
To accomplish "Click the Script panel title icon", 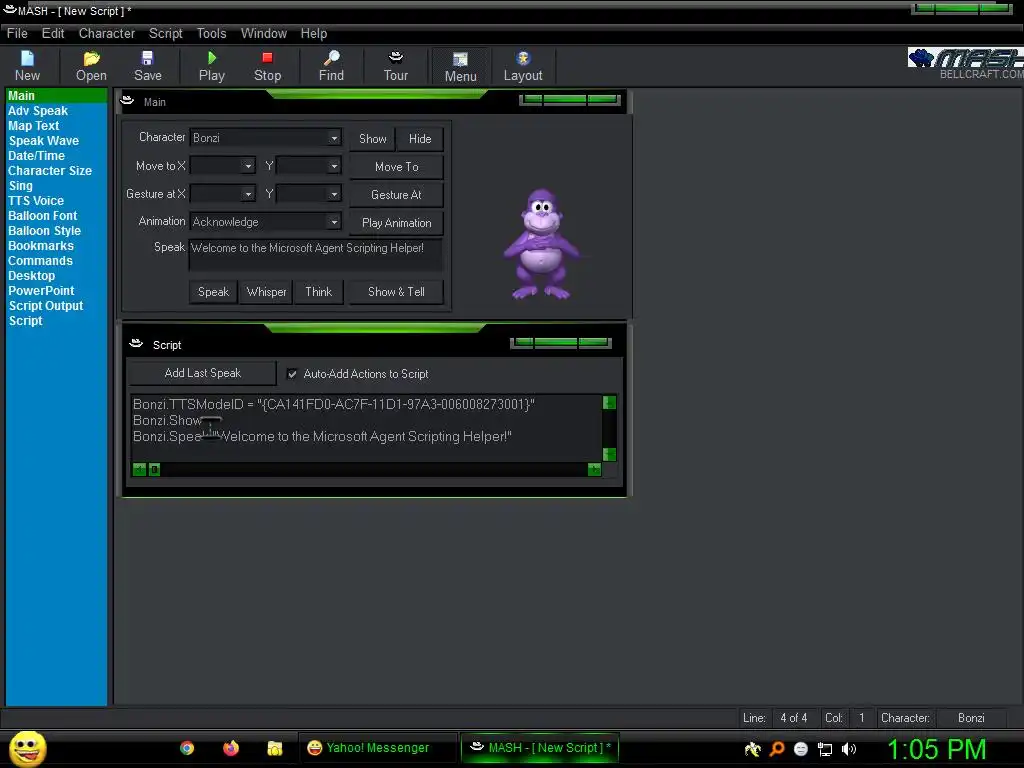I will [136, 344].
